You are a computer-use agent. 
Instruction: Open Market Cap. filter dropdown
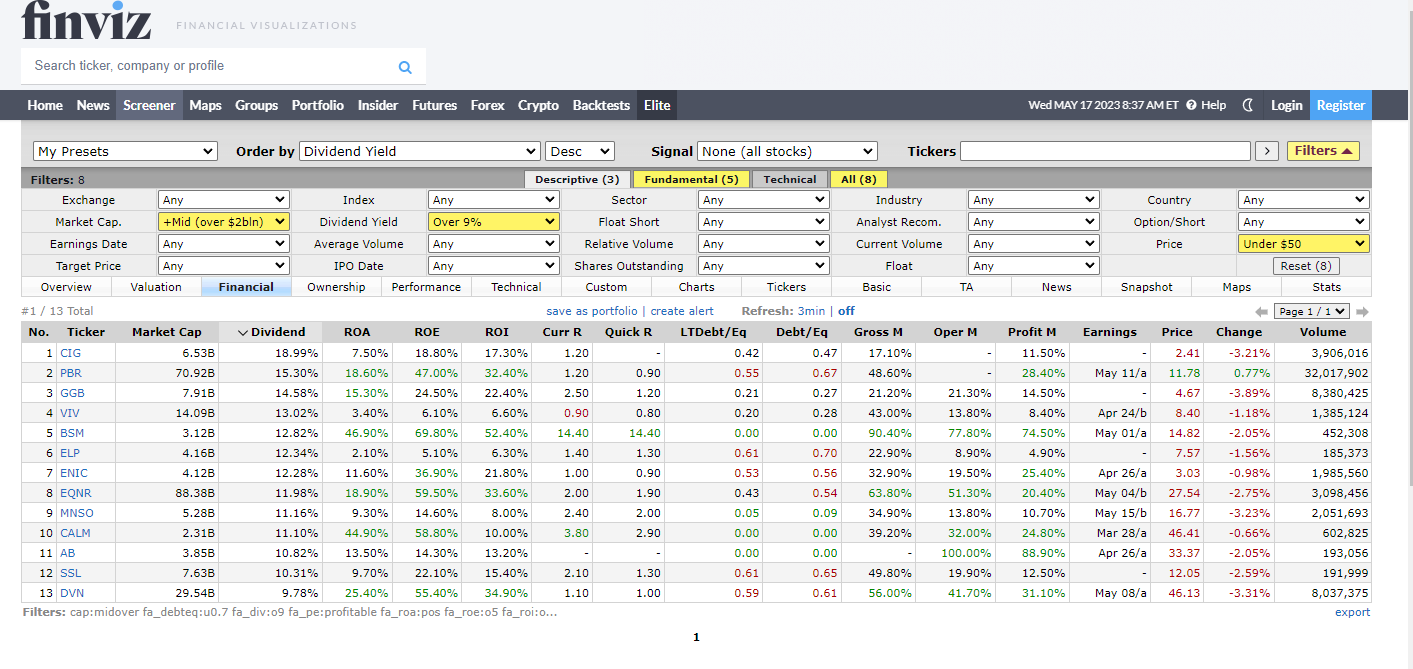(x=224, y=222)
